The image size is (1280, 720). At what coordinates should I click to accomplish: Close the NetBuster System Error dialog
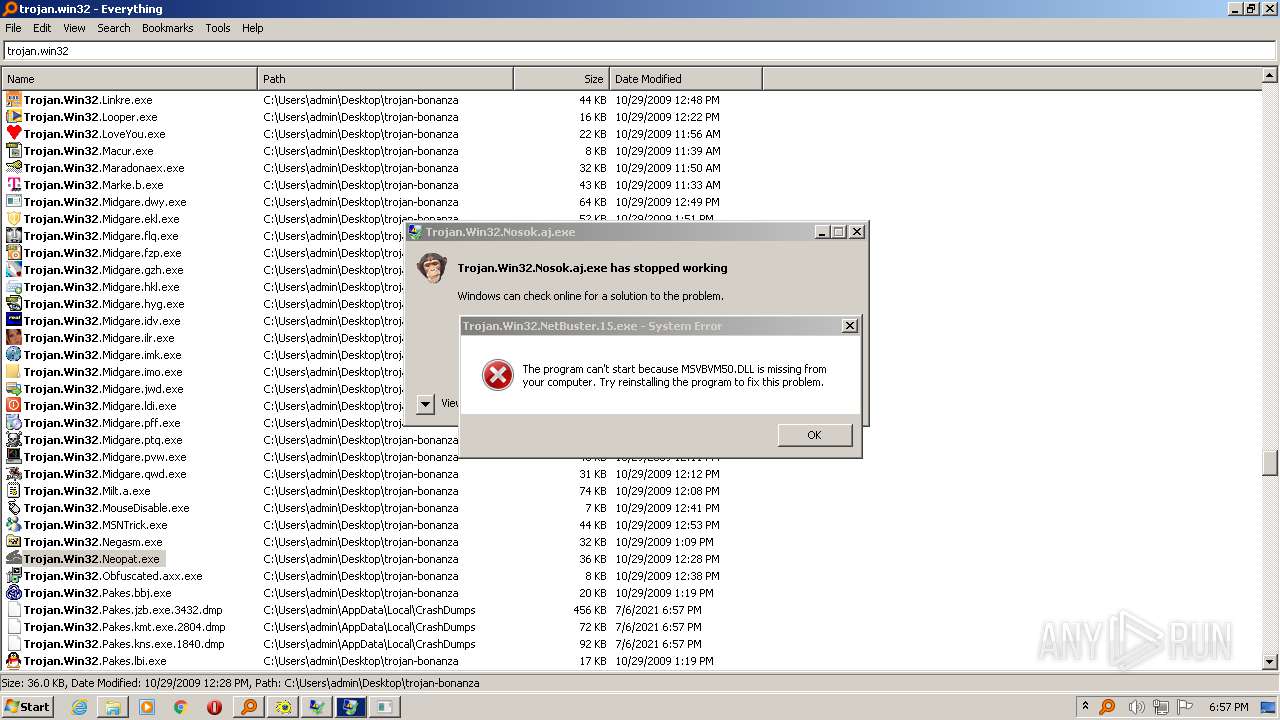850,326
